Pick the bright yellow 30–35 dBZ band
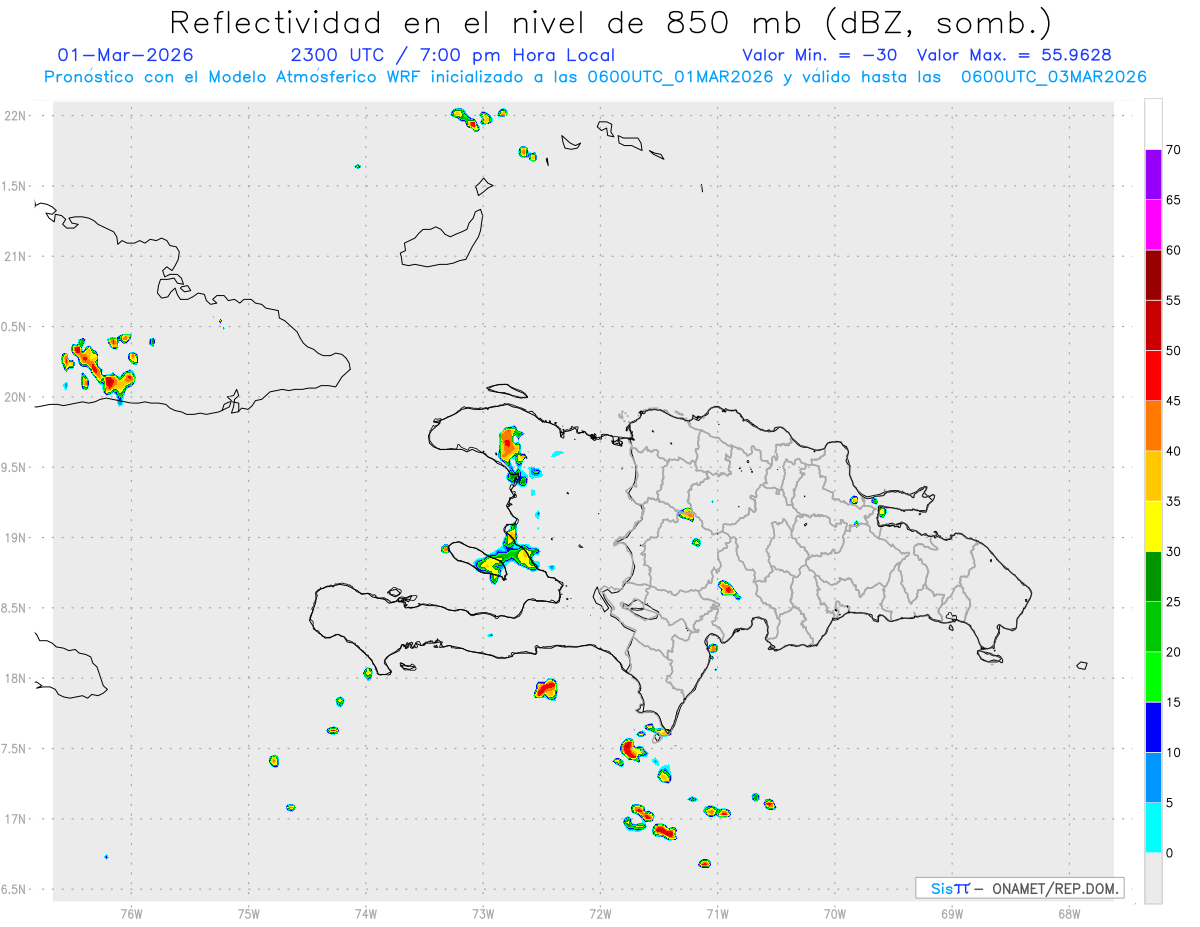The image size is (1200, 927). point(1153,526)
